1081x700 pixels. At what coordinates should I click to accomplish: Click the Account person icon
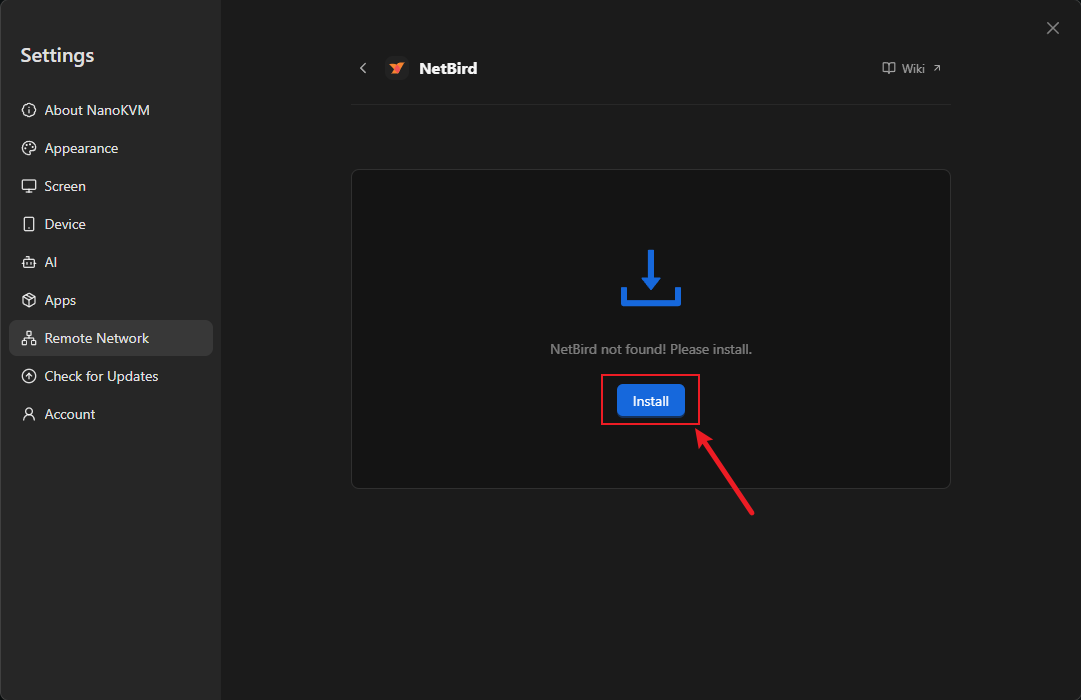[x=29, y=414]
